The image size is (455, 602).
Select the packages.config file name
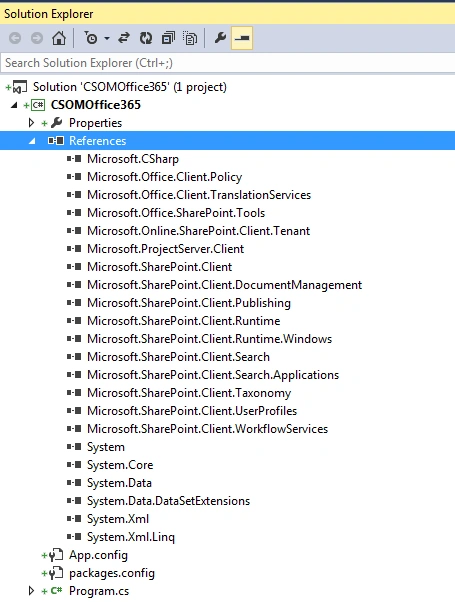click(x=112, y=573)
